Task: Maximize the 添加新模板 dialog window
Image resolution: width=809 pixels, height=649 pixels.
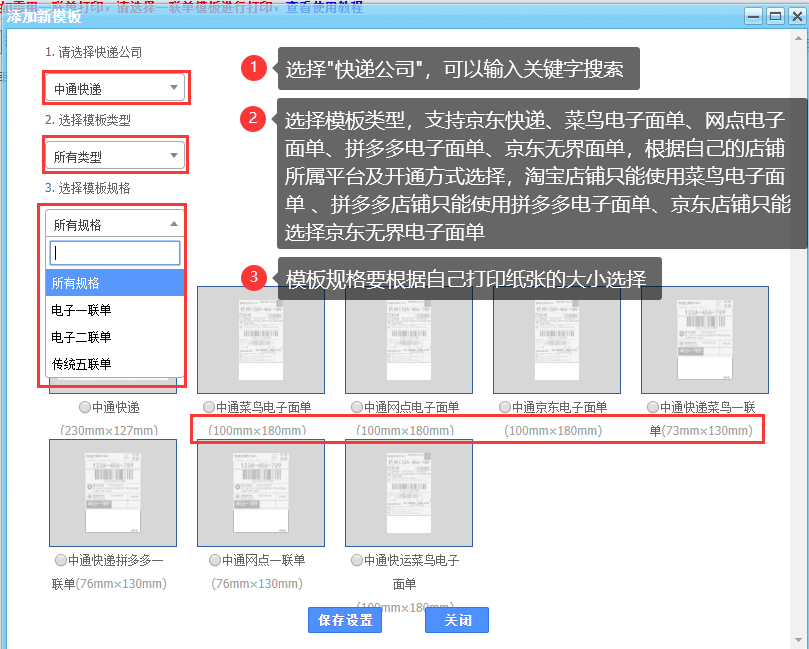Action: (775, 17)
